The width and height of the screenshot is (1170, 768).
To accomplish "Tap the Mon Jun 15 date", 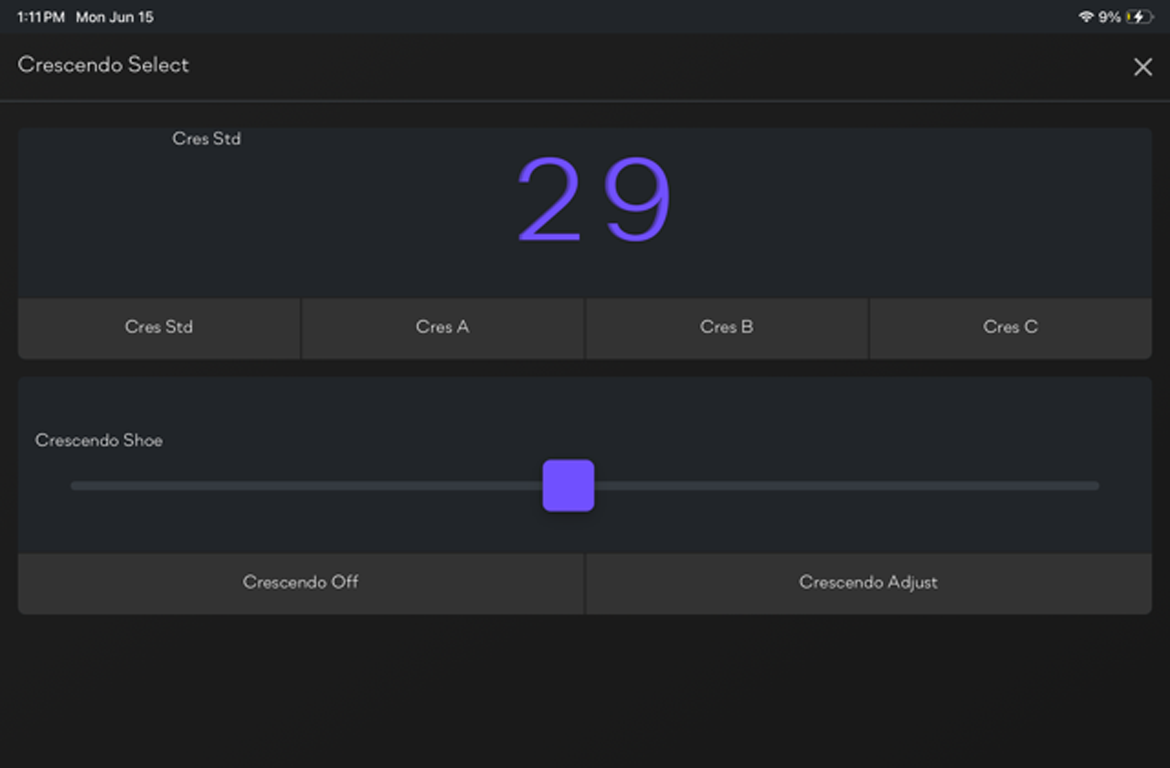I will coord(115,17).
